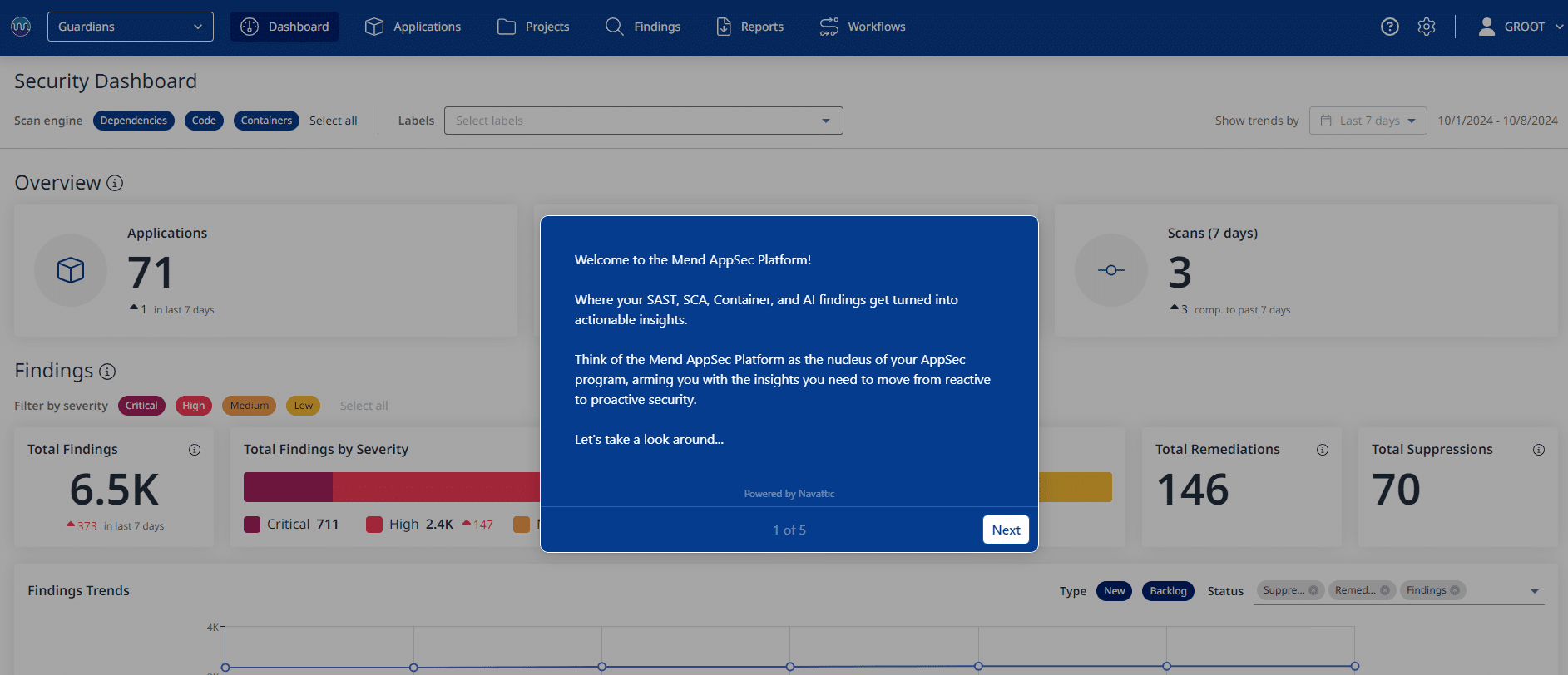Click the Findings section info icon
This screenshot has width=1568, height=675.
107,371
